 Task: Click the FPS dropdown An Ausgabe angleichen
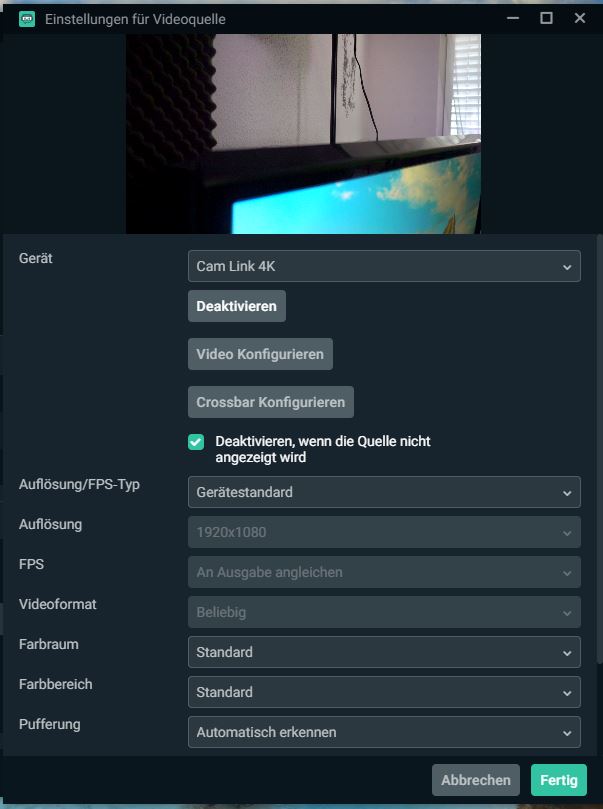(x=384, y=572)
